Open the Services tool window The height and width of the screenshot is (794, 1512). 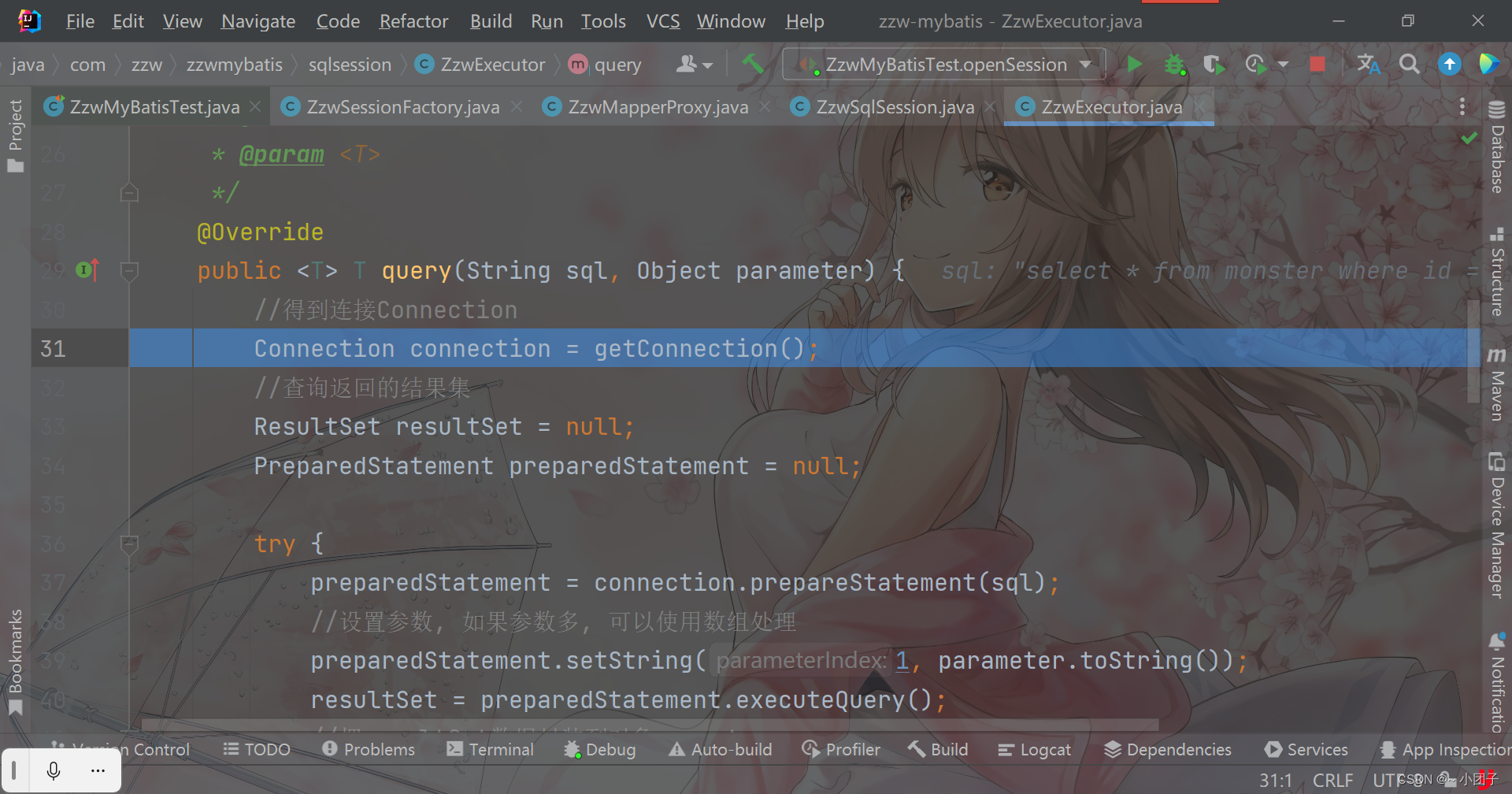tap(1306, 749)
